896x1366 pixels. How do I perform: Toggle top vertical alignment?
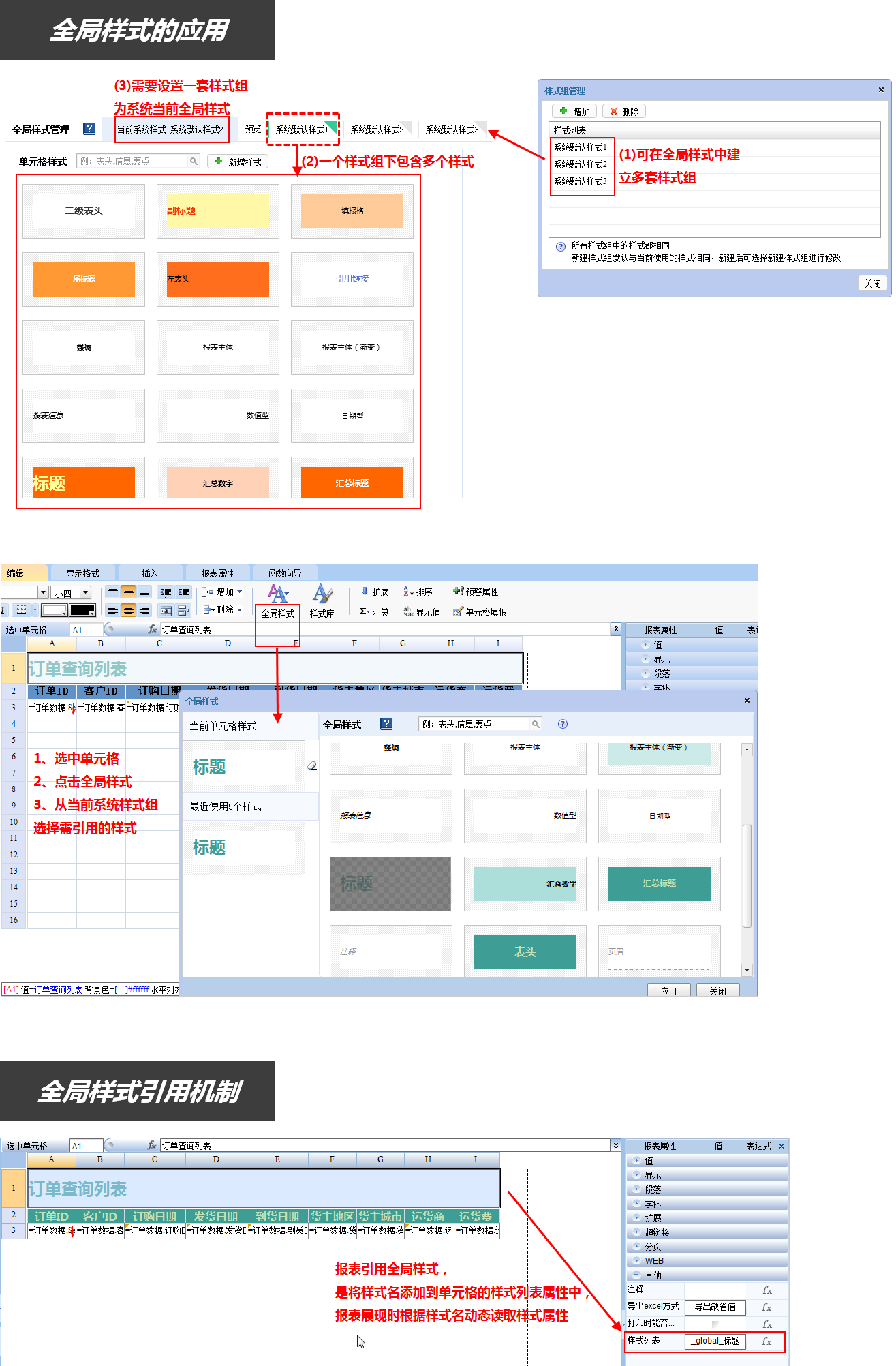click(x=113, y=592)
